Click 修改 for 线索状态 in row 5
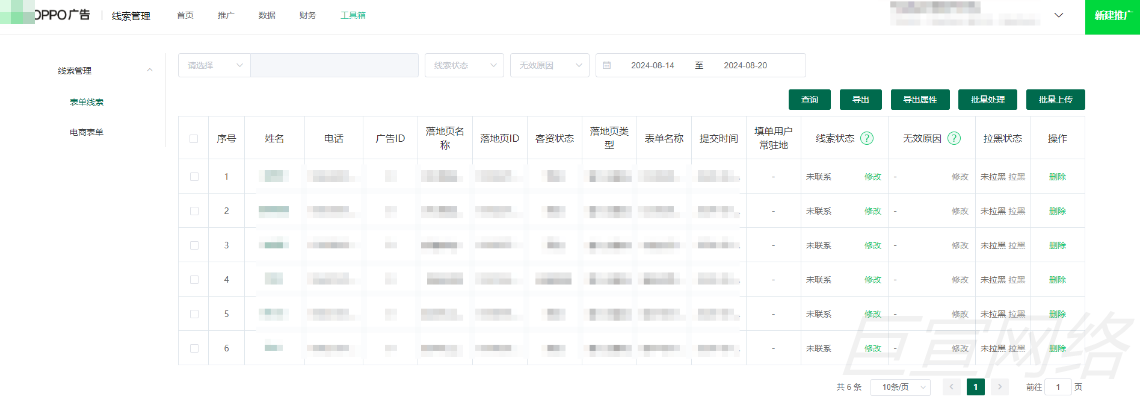Image resolution: width=1143 pixels, height=399 pixels. coord(873,314)
